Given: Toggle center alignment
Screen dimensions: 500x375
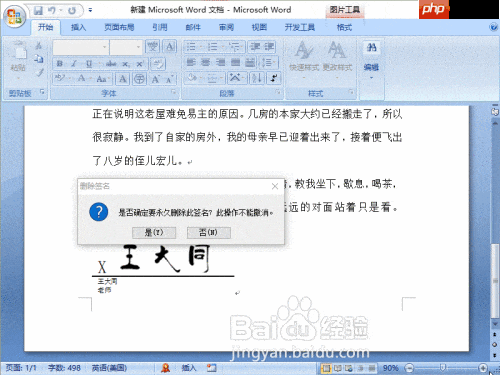Looking at the screenshot, I should coord(206,62).
